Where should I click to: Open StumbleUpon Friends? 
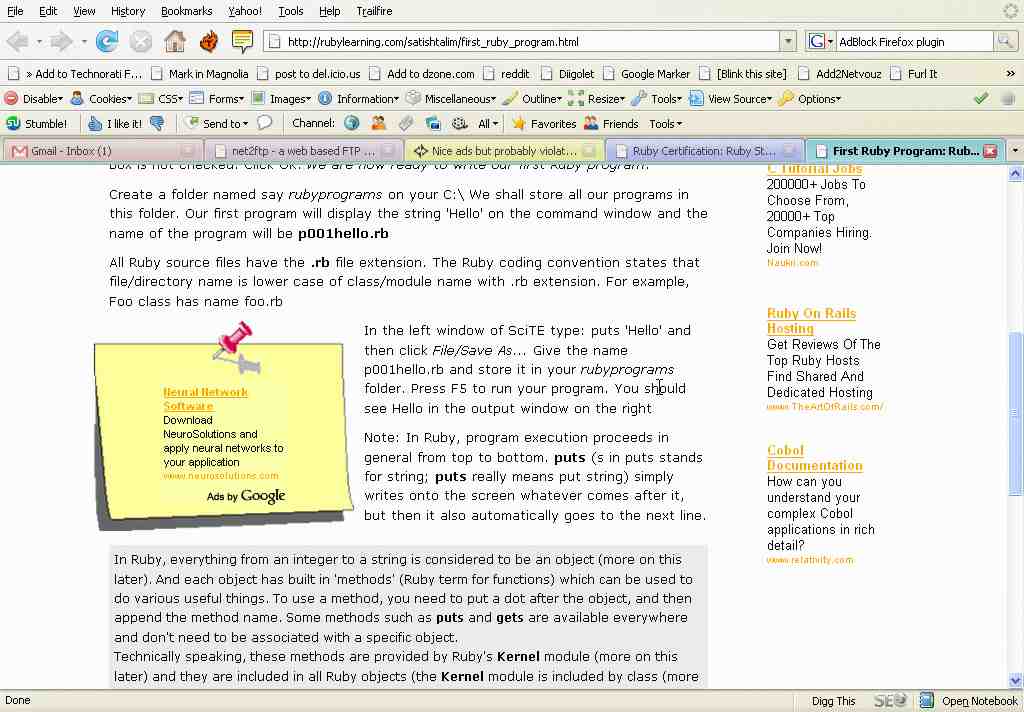611,123
